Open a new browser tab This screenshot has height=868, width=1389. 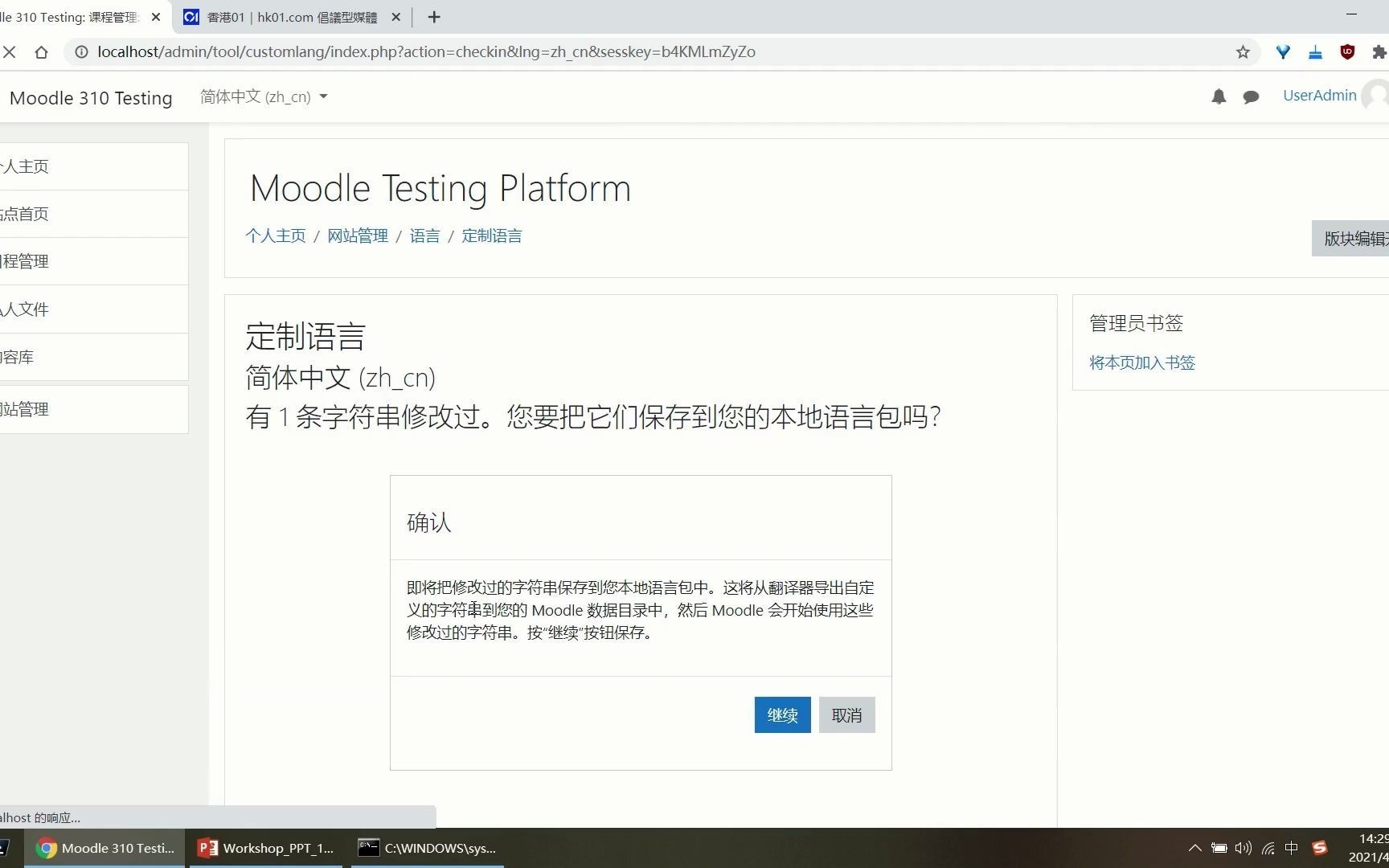(x=434, y=17)
